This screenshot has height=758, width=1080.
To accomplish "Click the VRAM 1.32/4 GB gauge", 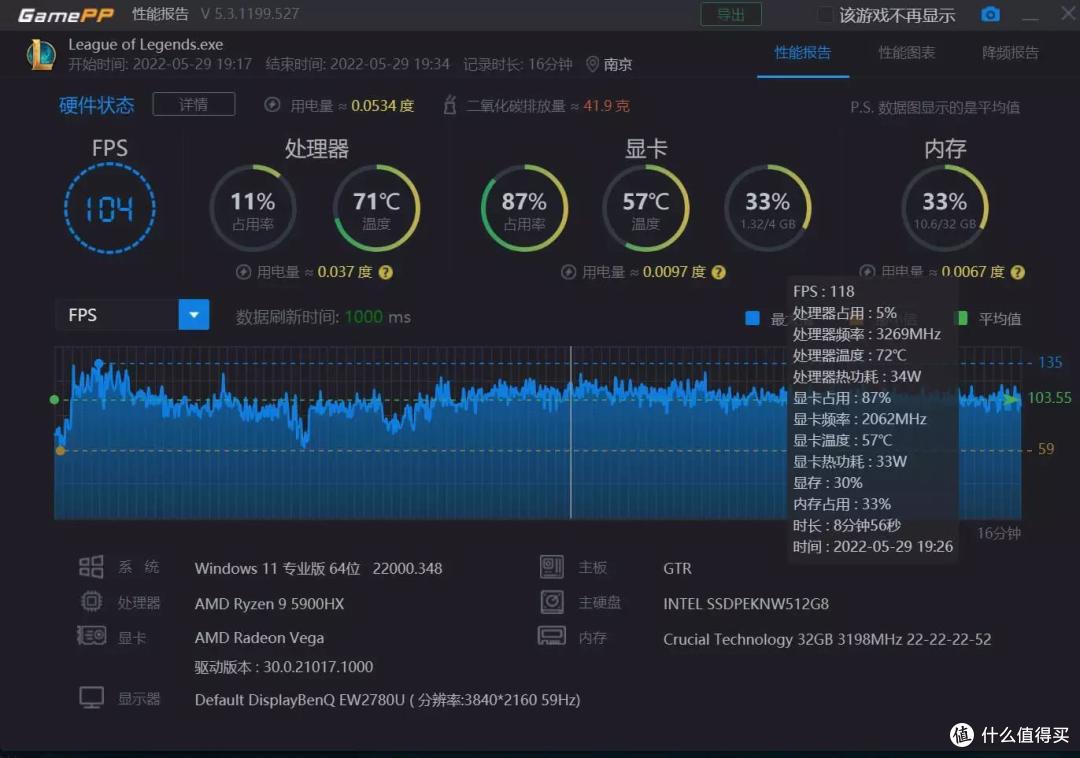I will (767, 208).
